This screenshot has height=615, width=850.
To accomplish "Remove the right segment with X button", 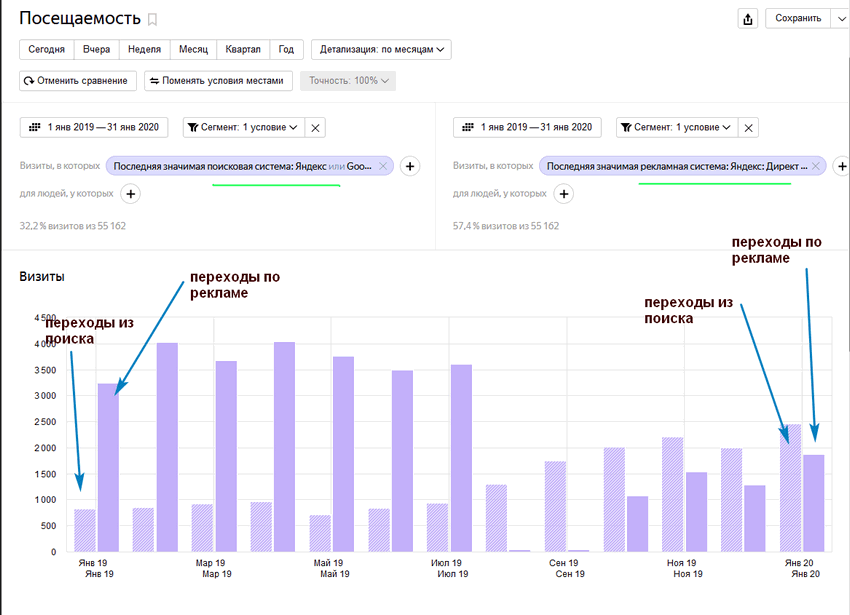I will [x=749, y=127].
